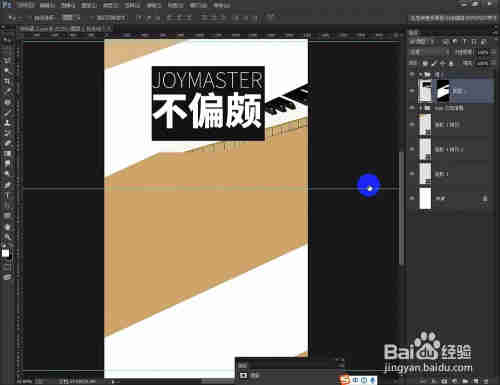Select the Brush tool

pyautogui.click(x=7, y=112)
